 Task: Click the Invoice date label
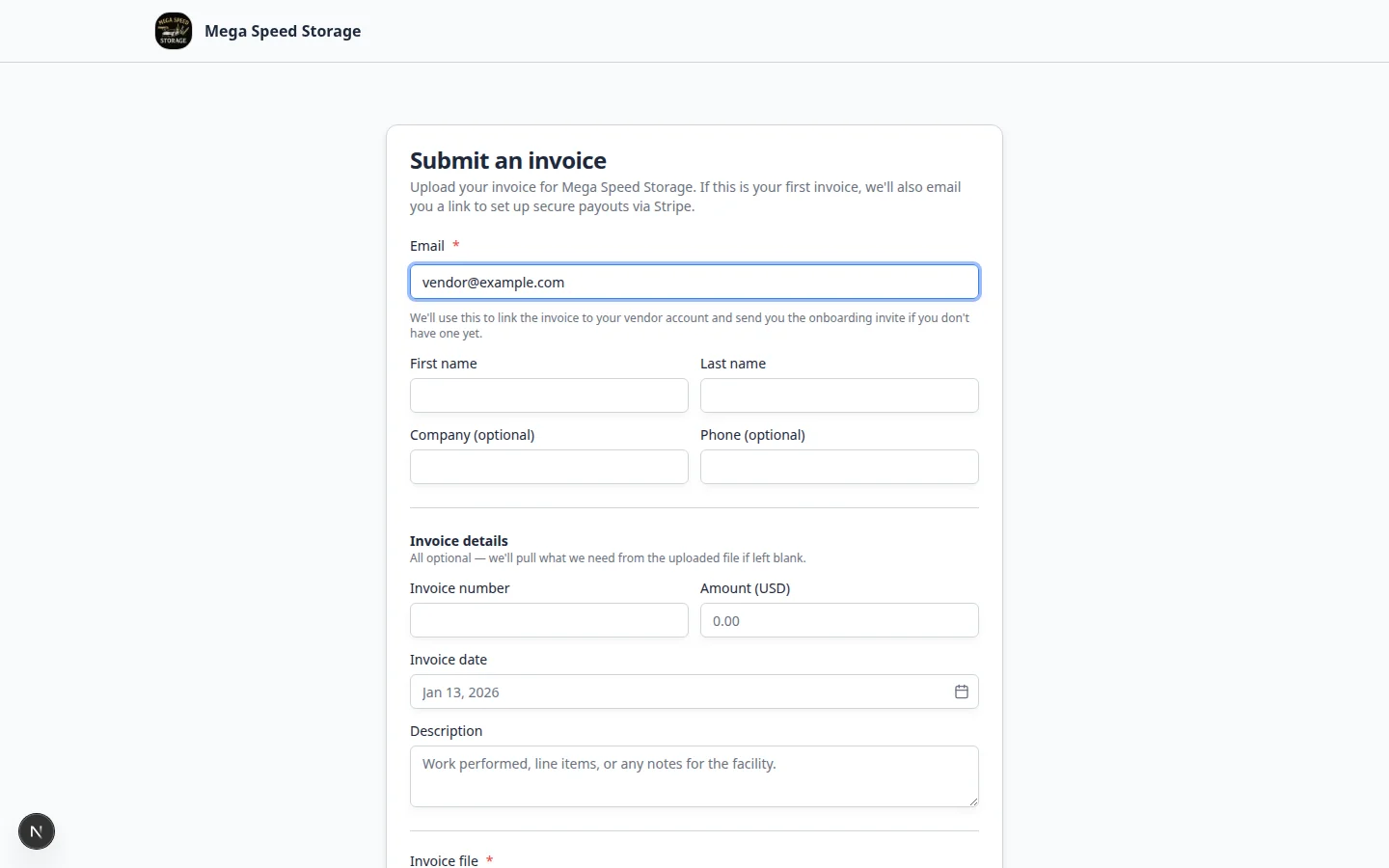pyautogui.click(x=449, y=660)
